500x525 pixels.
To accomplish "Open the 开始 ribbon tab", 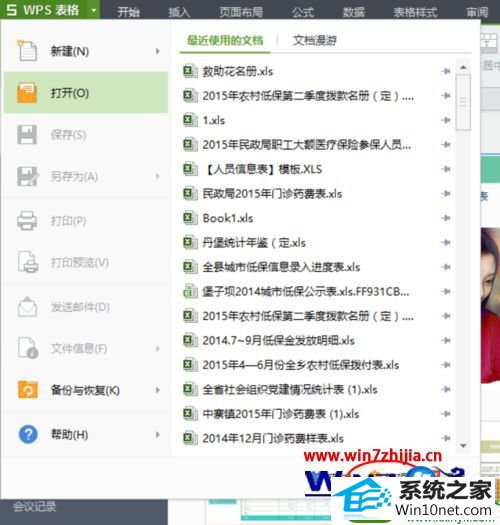I will [x=128, y=12].
